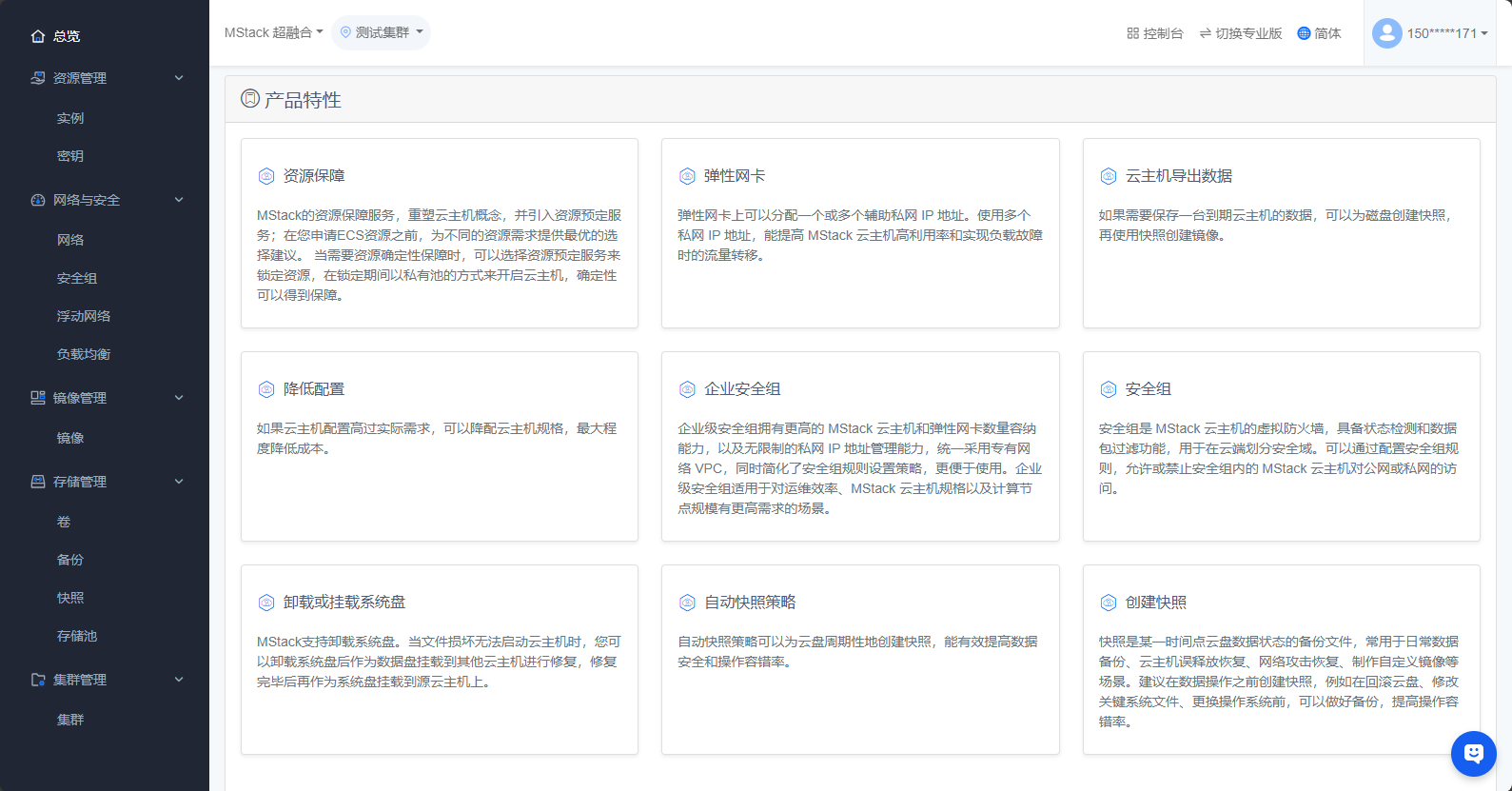The width and height of the screenshot is (1512, 791).
Task: Click the 存储管理 sidebar icon
Action: [38, 482]
